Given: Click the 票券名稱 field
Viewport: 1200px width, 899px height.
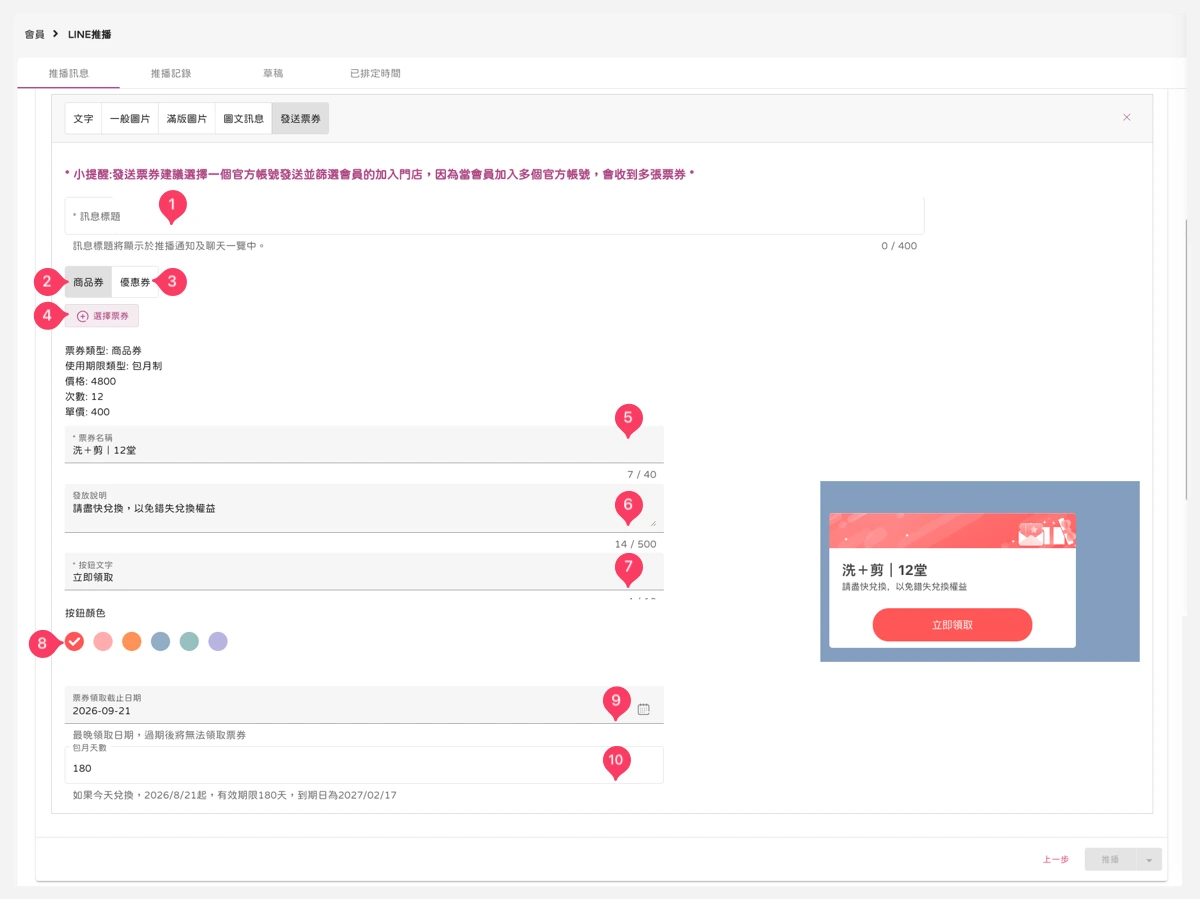Looking at the screenshot, I should point(364,444).
